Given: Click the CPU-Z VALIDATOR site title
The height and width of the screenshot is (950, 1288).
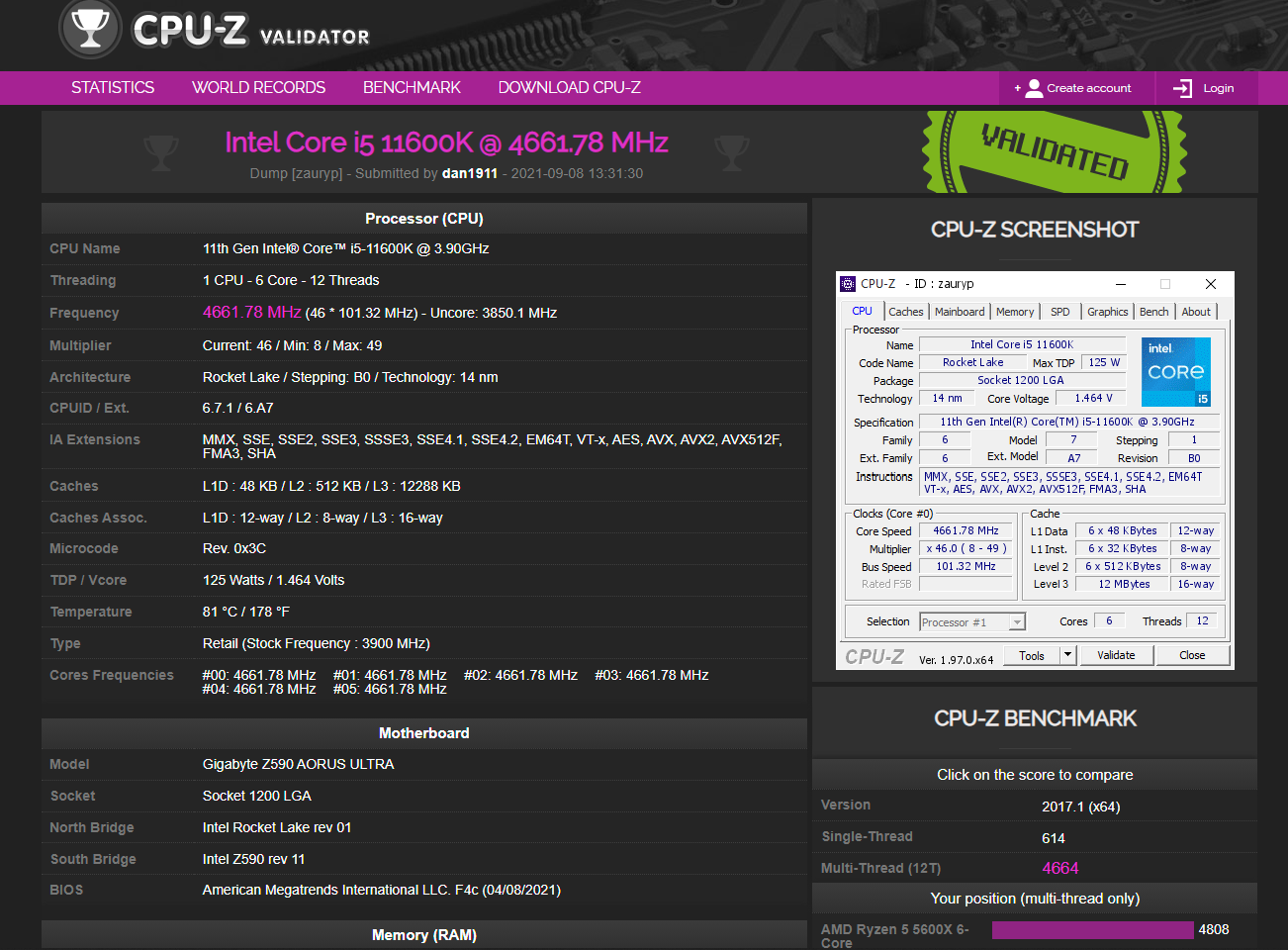Looking at the screenshot, I should coord(251,31).
